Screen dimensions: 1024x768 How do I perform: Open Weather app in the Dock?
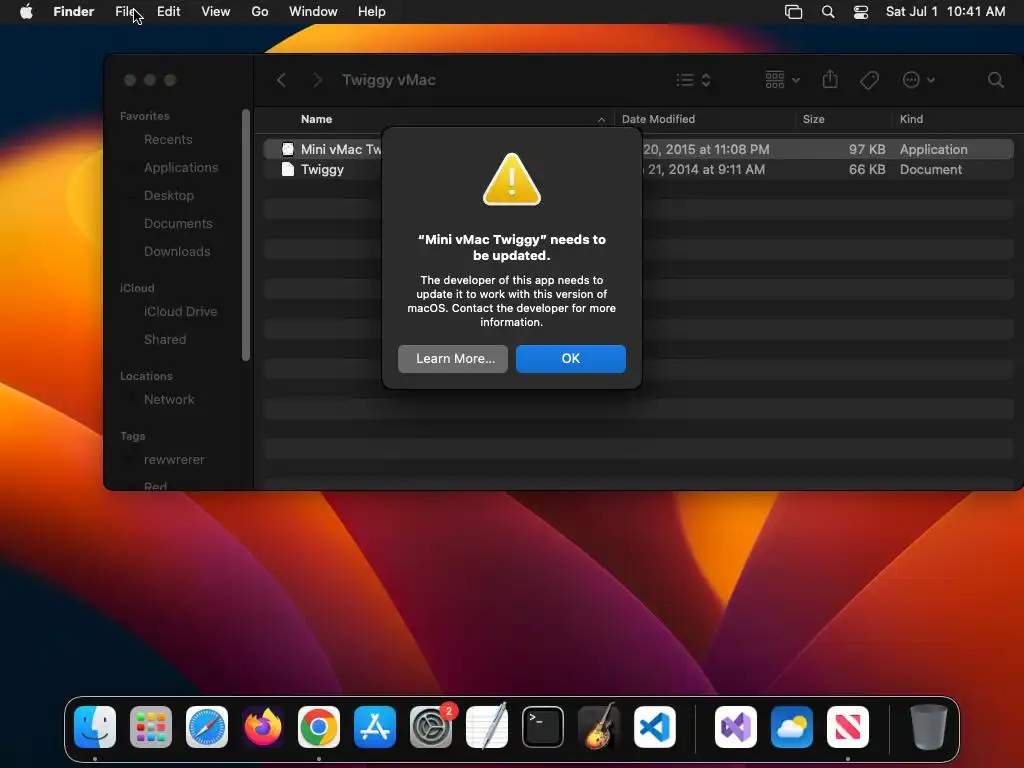(792, 727)
